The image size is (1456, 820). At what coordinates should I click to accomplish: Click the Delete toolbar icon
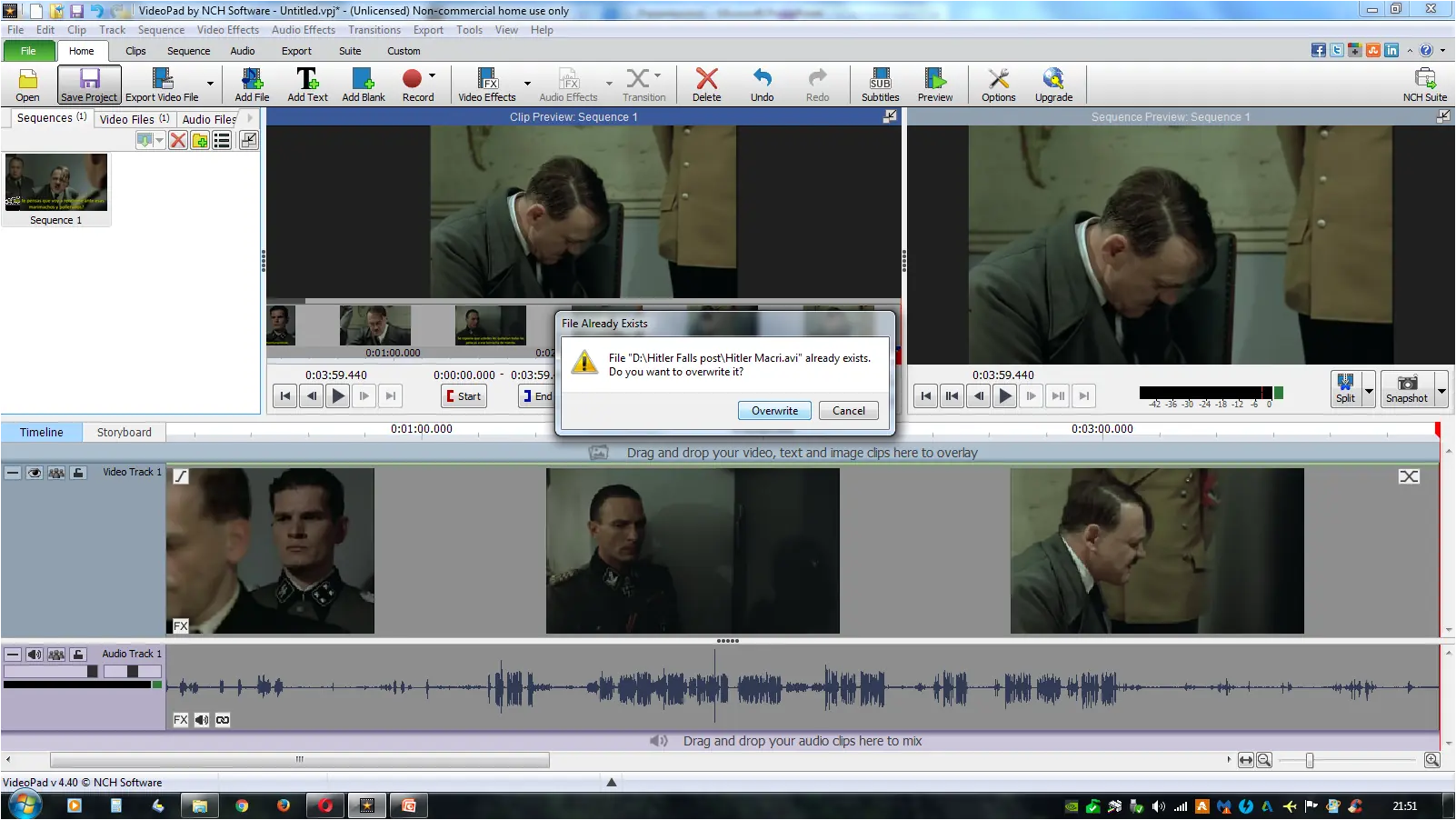(x=706, y=85)
